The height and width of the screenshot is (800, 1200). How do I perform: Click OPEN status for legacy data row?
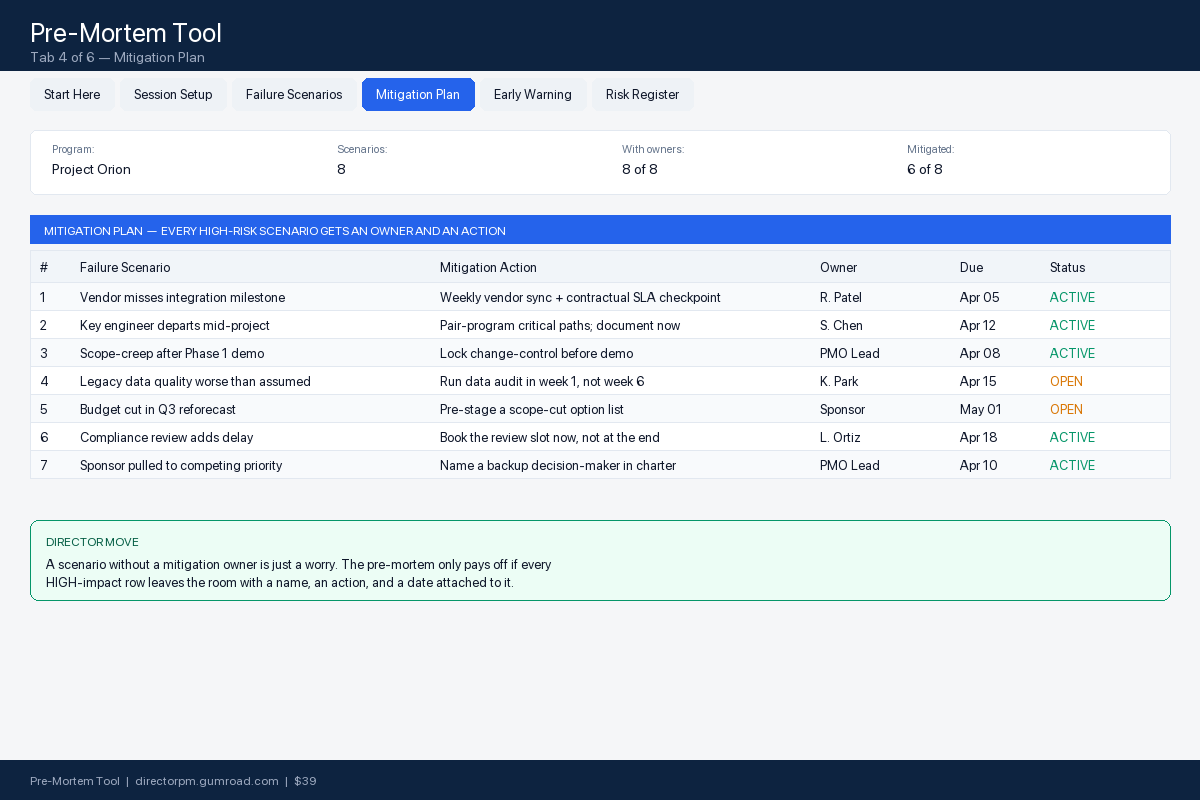[1066, 382]
